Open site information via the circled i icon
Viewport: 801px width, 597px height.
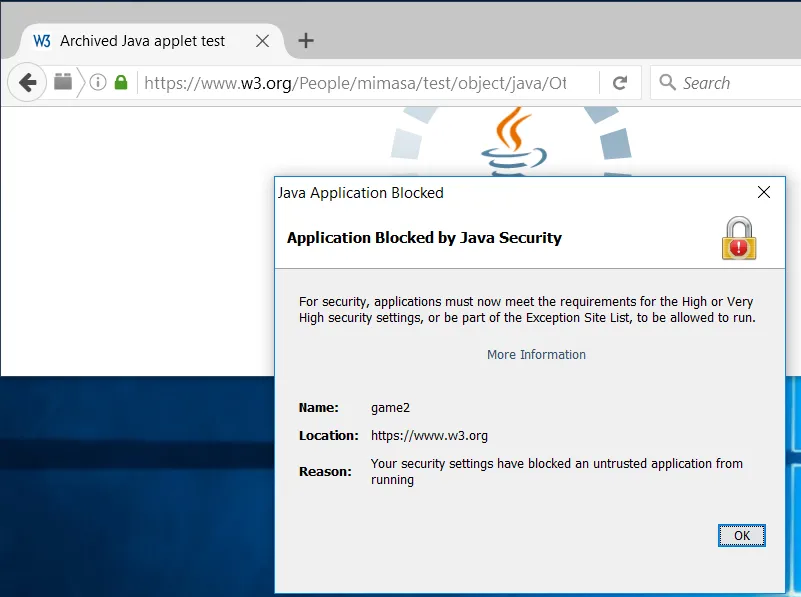(98, 82)
